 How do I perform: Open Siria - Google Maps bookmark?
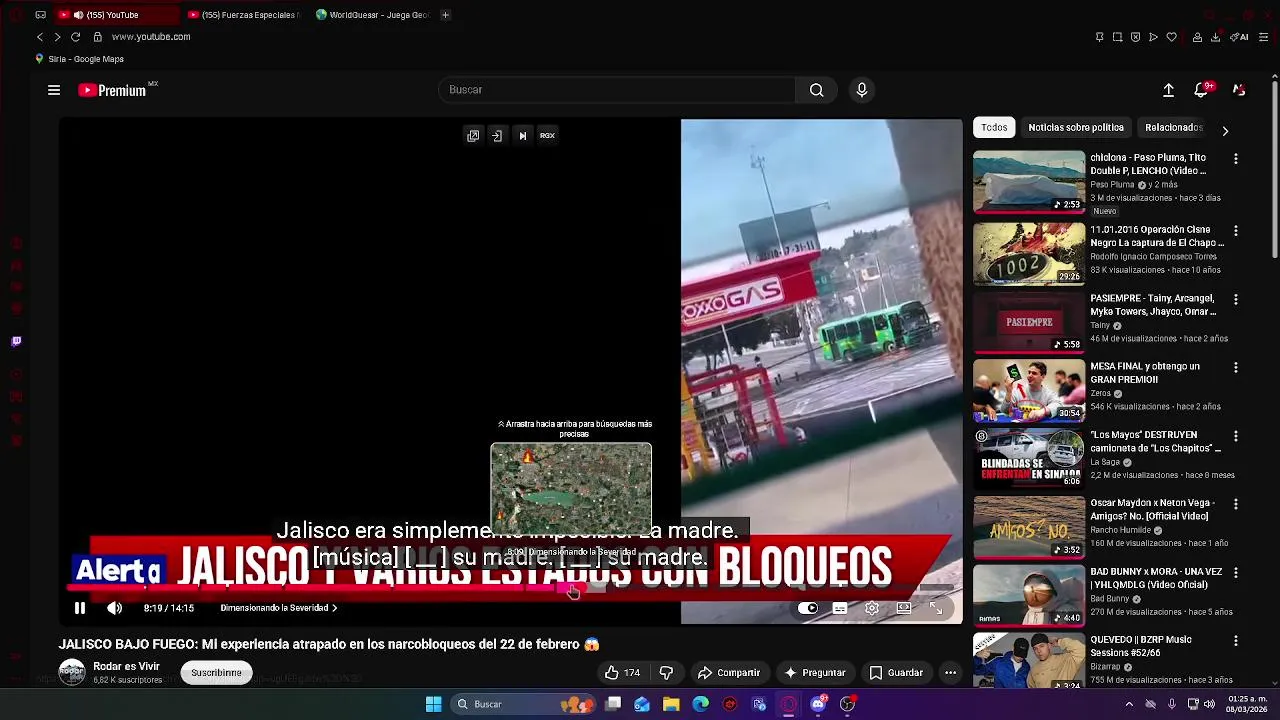(79, 59)
